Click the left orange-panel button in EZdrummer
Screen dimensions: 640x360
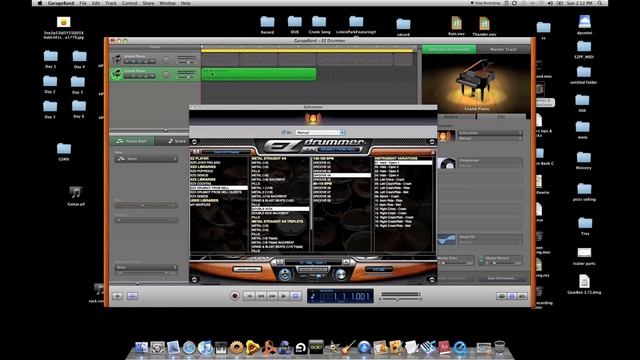tap(247, 269)
